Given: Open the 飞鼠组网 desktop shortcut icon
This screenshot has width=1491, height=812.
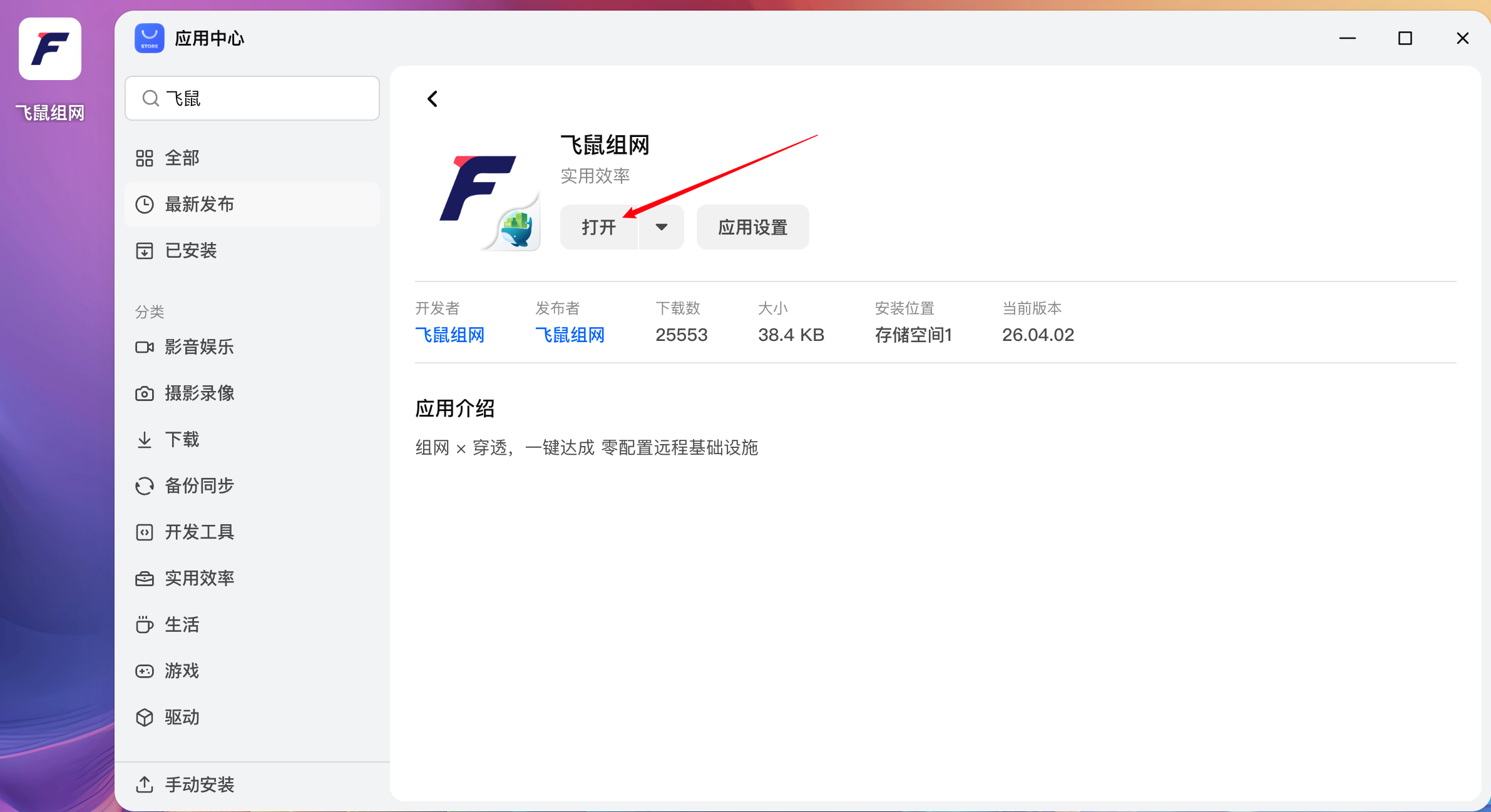Looking at the screenshot, I should (x=50, y=49).
